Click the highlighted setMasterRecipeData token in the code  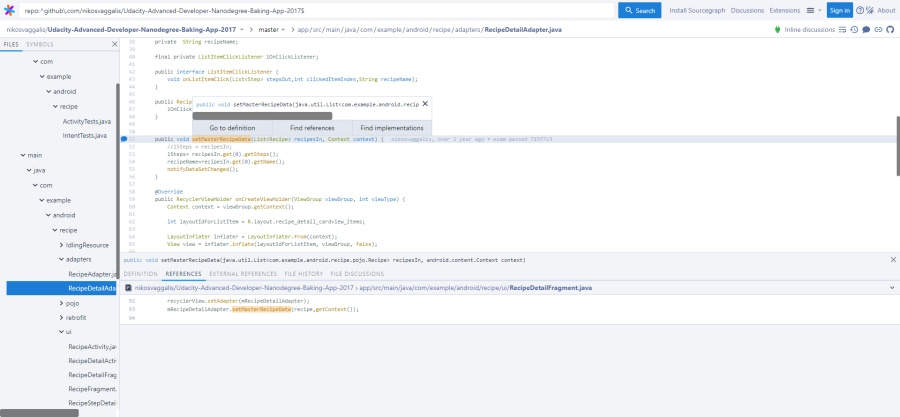[x=222, y=139]
